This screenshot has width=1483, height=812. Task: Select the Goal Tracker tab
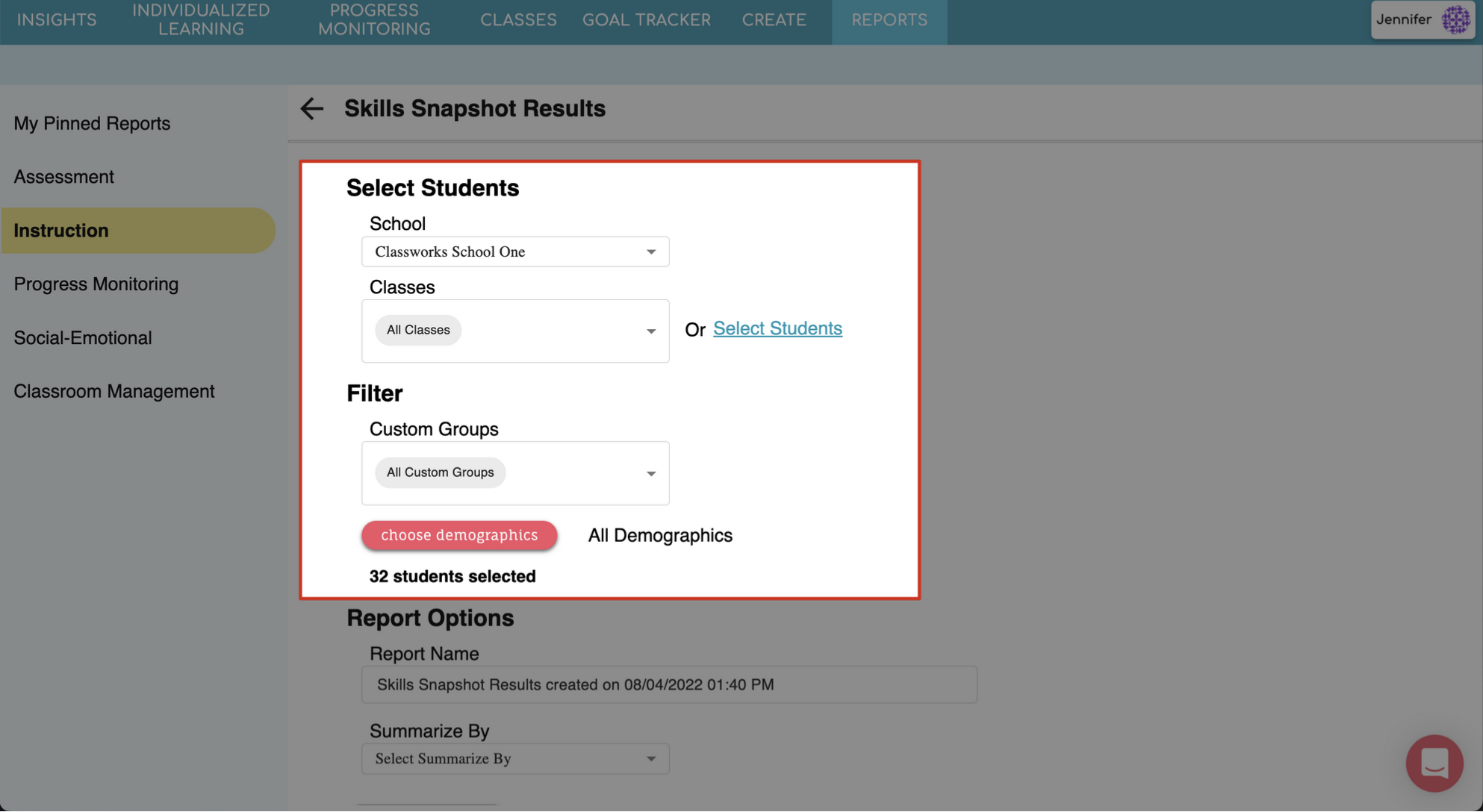[647, 20]
